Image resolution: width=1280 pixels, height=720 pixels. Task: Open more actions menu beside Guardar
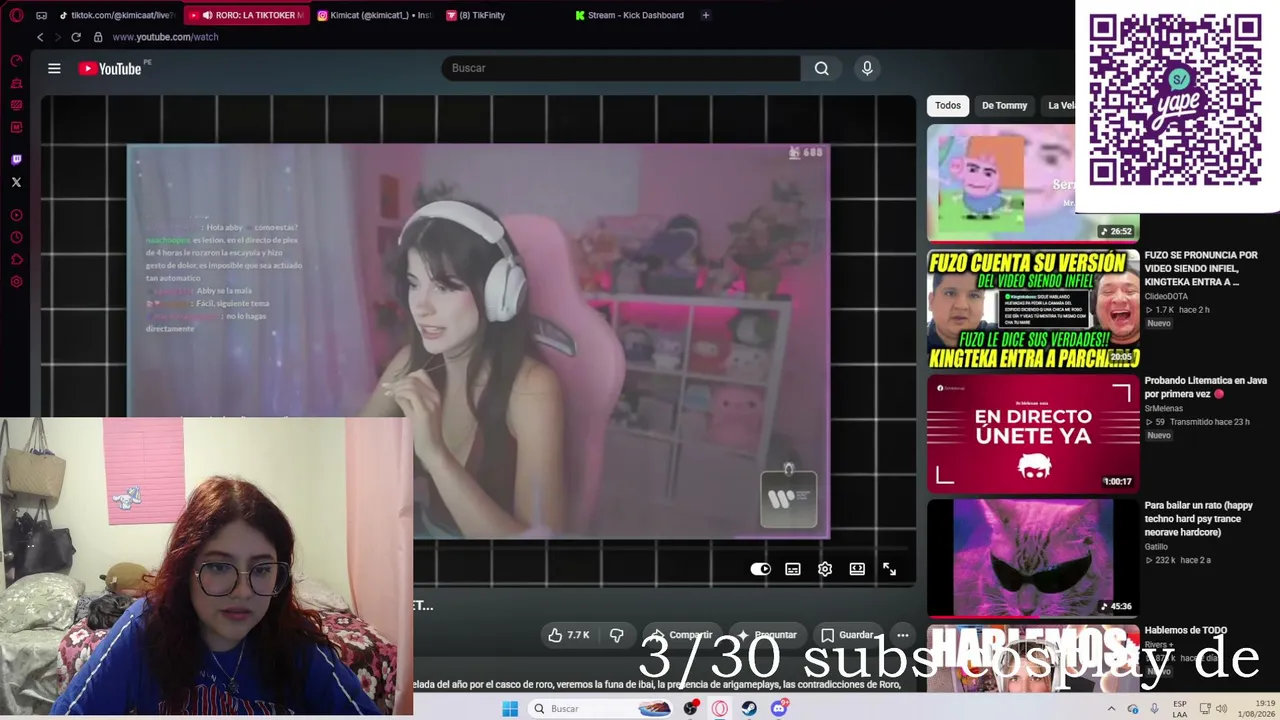[902, 635]
